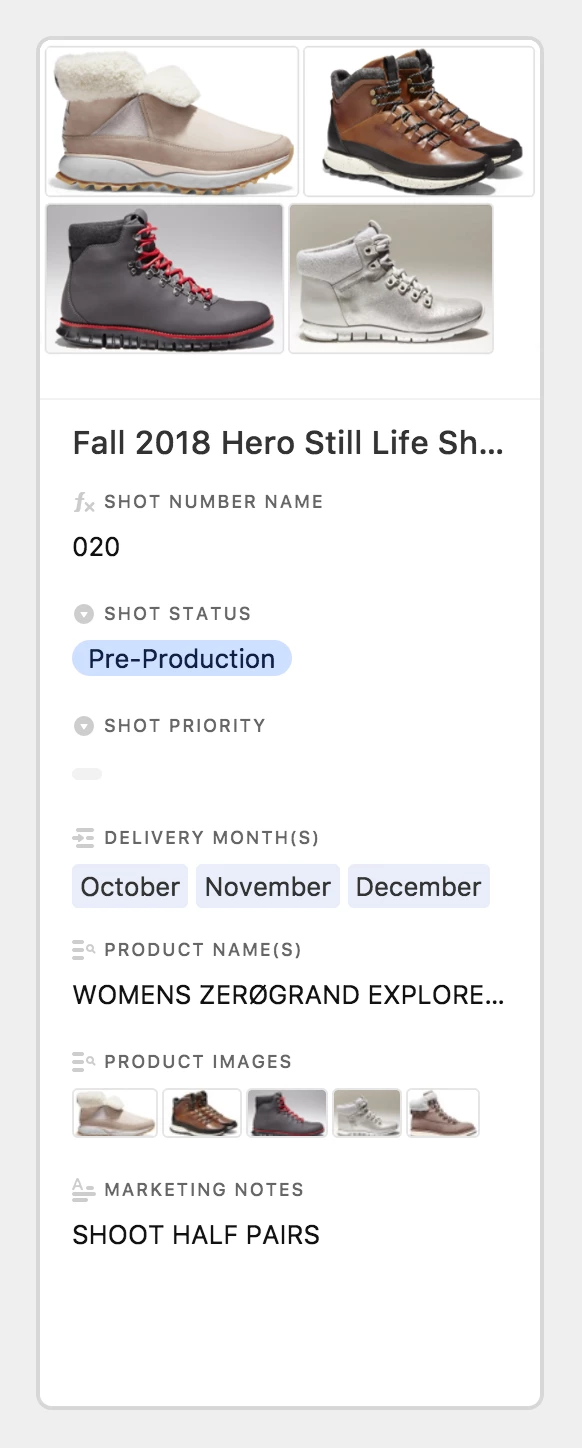Image resolution: width=582 pixels, height=1448 pixels.
Task: Click the lookup icon beside Product Name(s)
Action: pos(84,950)
